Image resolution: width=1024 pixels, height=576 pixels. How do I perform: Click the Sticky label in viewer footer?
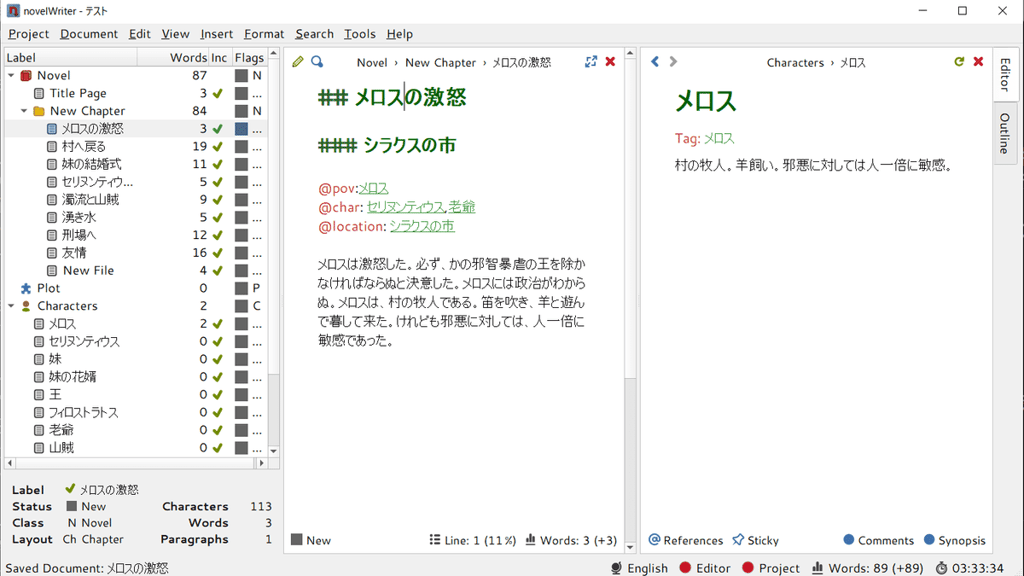coord(763,541)
